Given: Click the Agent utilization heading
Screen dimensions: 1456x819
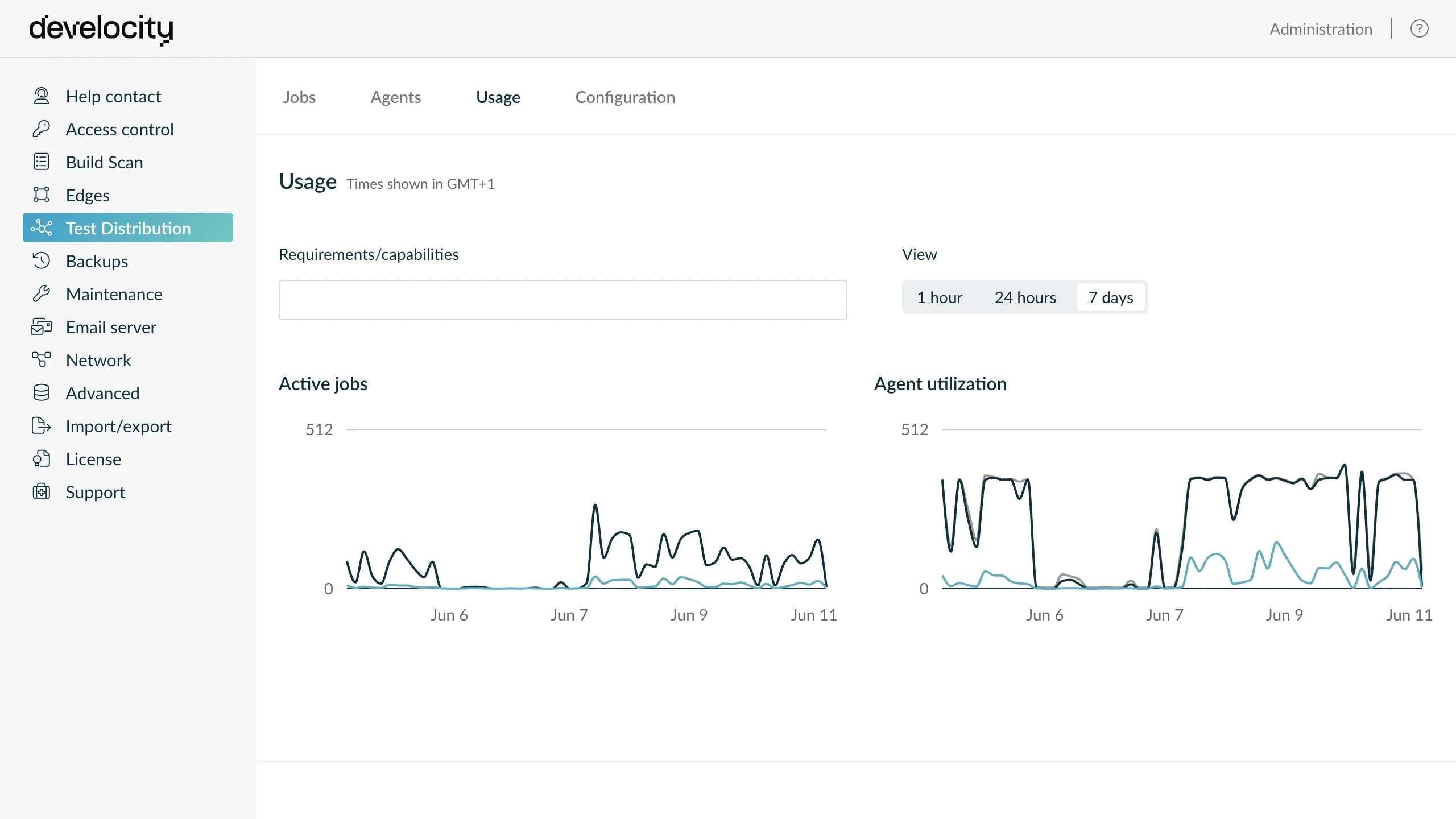Looking at the screenshot, I should click(940, 384).
